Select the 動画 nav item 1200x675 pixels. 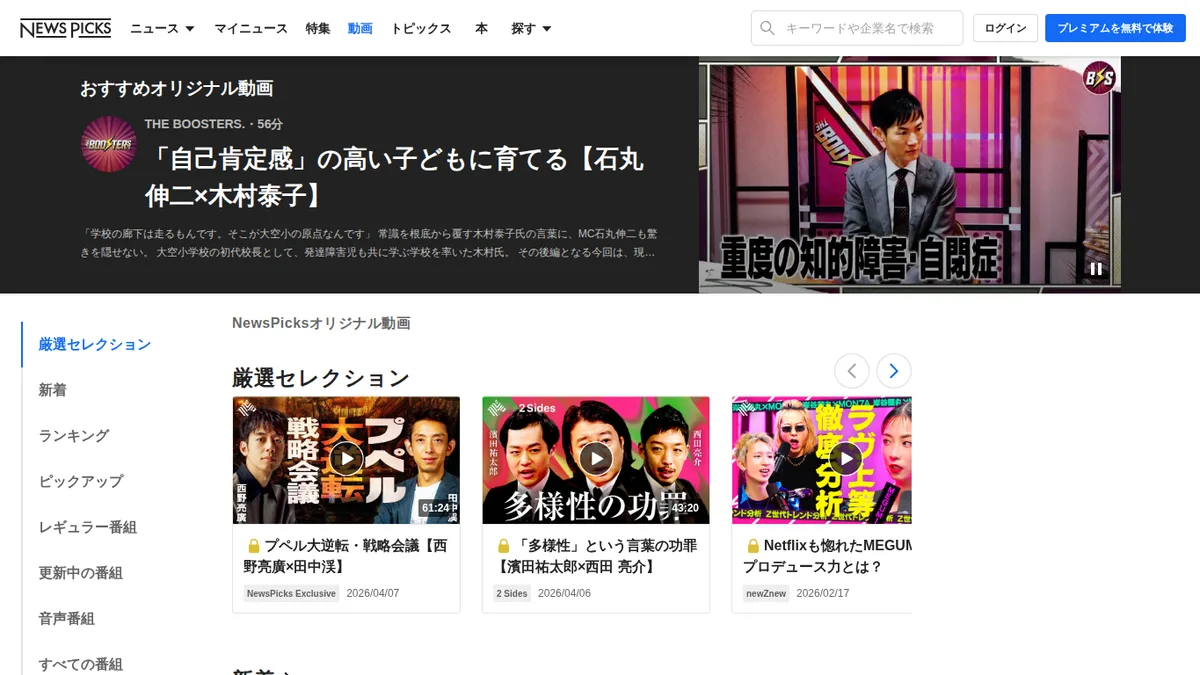pyautogui.click(x=360, y=28)
